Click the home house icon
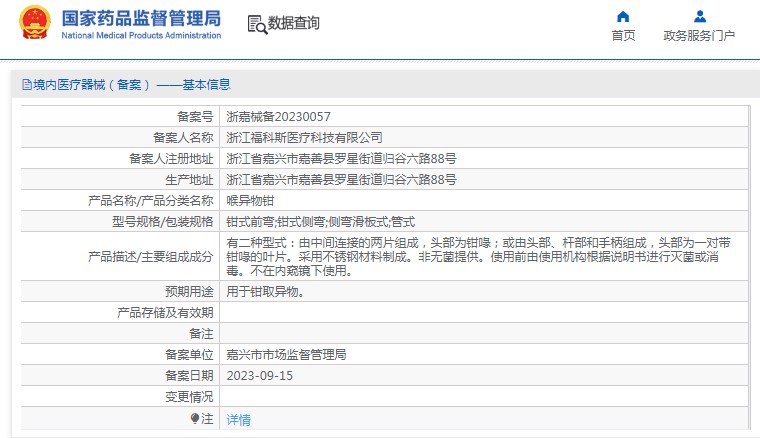 623,17
